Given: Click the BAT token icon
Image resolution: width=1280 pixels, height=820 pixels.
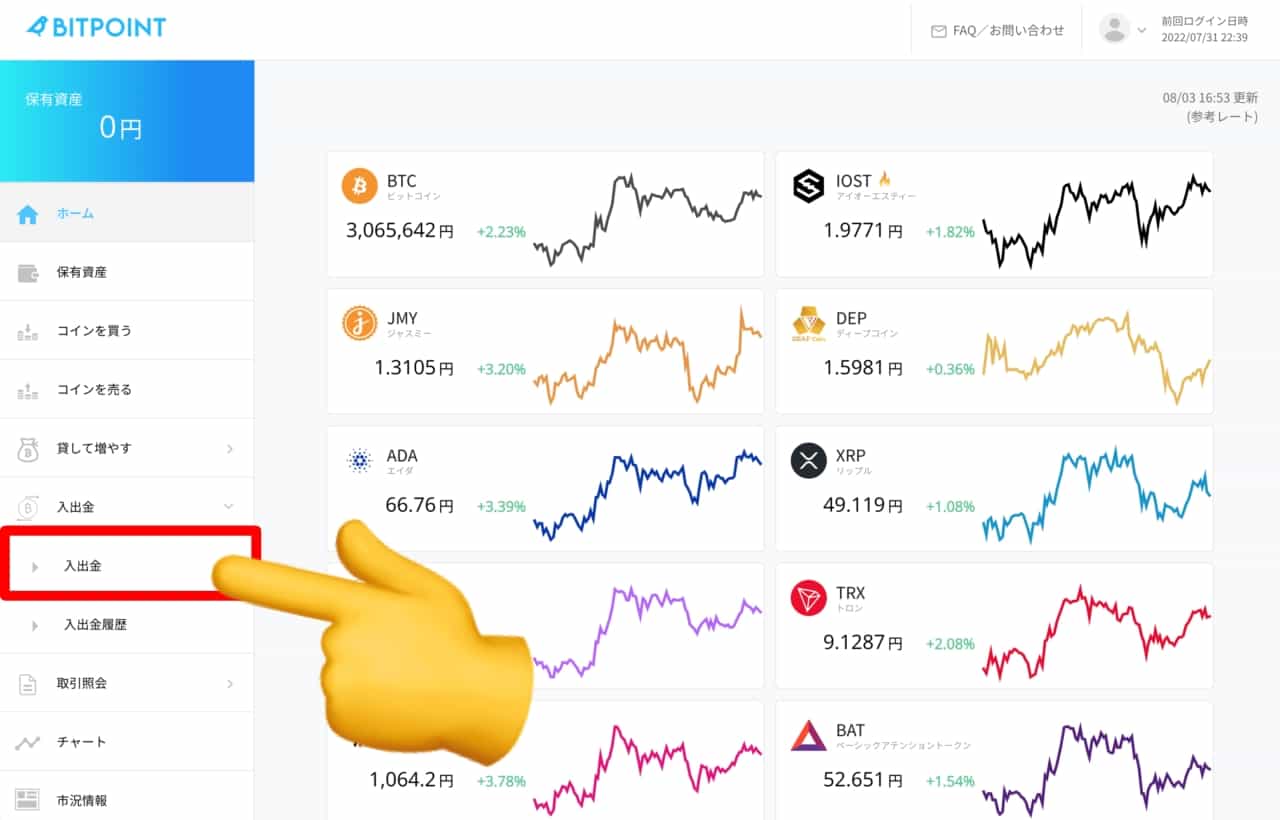Looking at the screenshot, I should (808, 736).
